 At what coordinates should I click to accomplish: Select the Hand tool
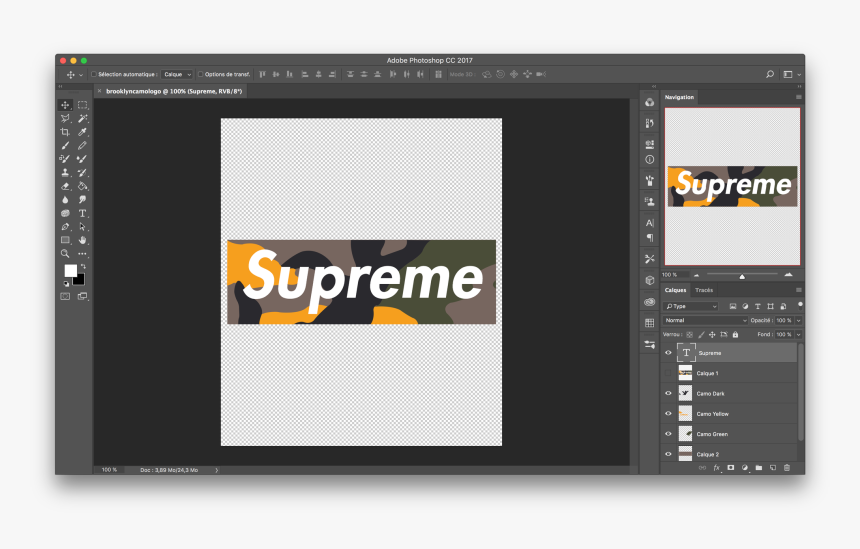pyautogui.click(x=82, y=240)
